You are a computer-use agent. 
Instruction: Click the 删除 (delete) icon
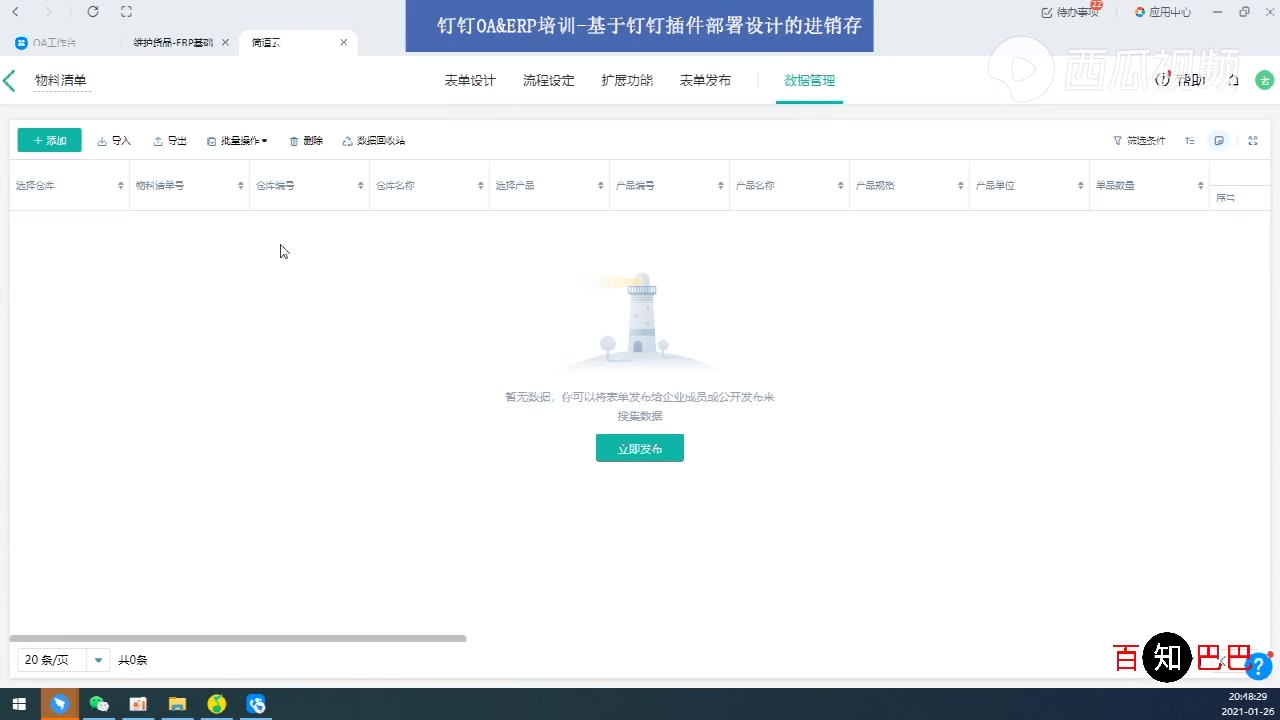305,140
